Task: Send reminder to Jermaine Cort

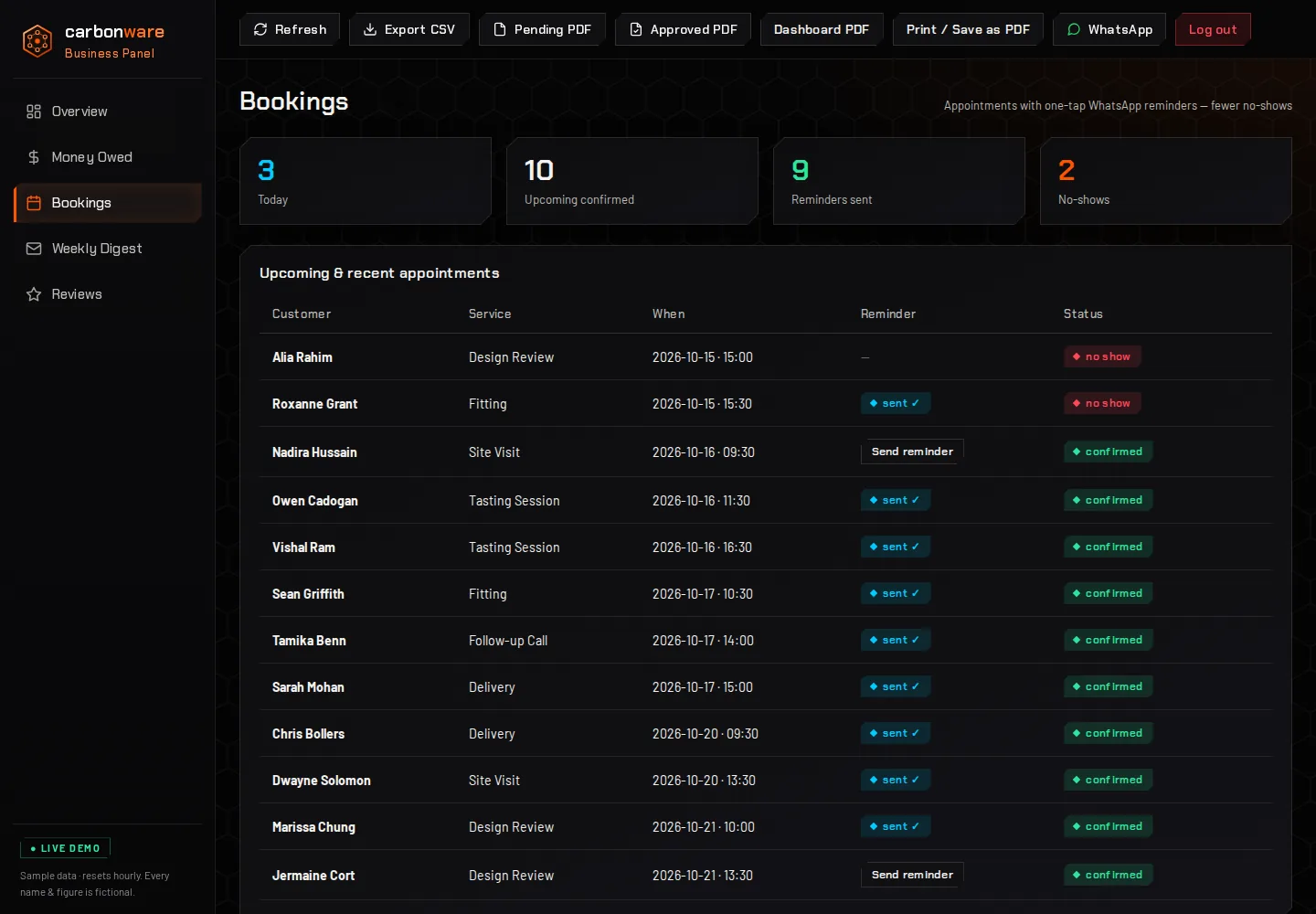Action: (912, 875)
